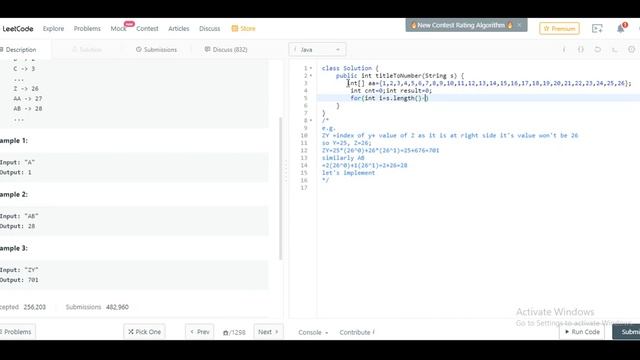Close the New Contest Rating Algorithm banner
Screen dimensions: 640x360
(519, 25)
